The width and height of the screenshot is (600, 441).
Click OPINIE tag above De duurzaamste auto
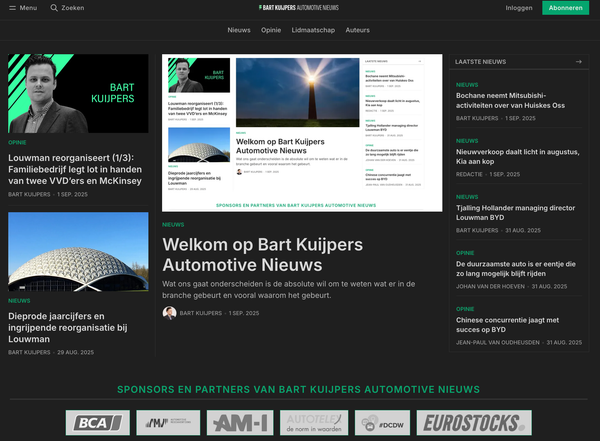(465, 253)
